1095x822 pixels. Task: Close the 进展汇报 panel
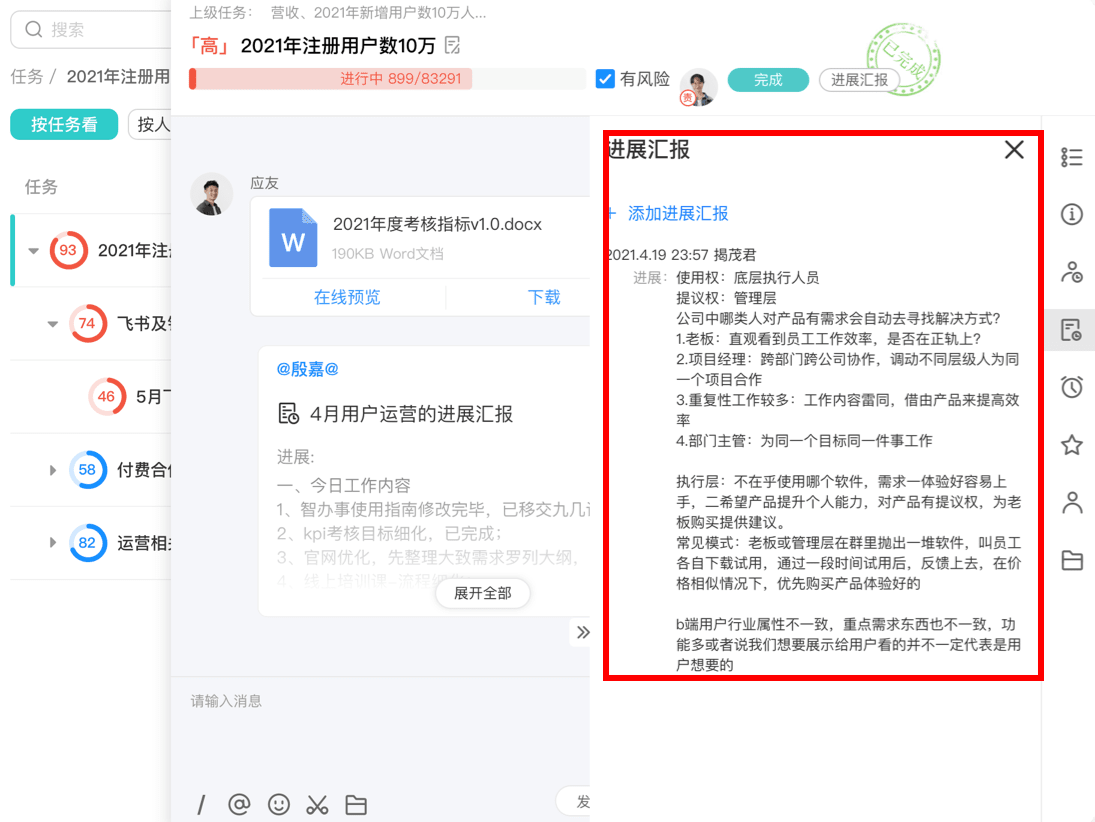1014,149
